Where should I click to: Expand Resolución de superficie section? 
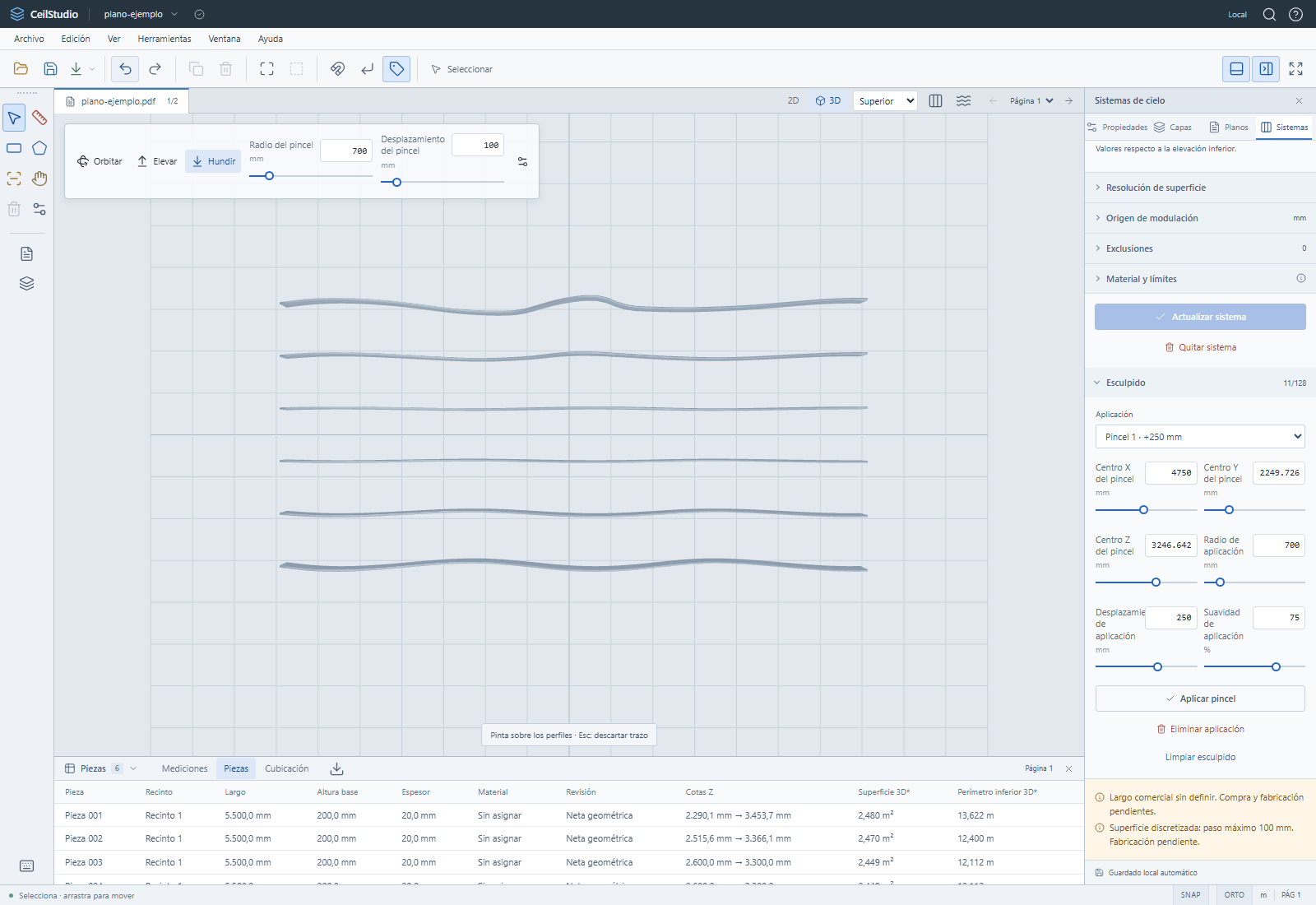[1200, 188]
